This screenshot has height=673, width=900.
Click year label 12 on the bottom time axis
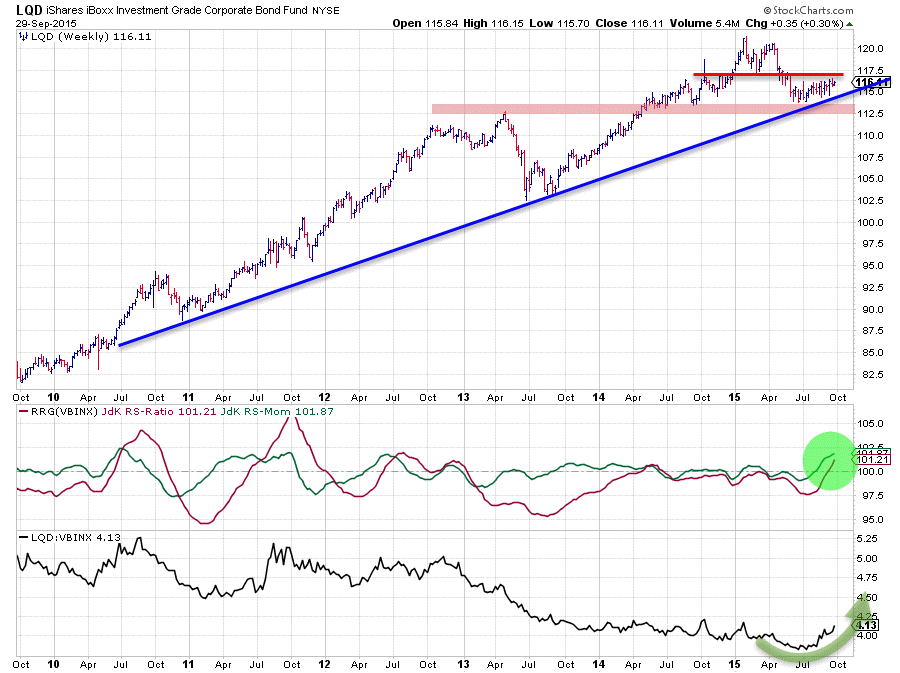[325, 664]
